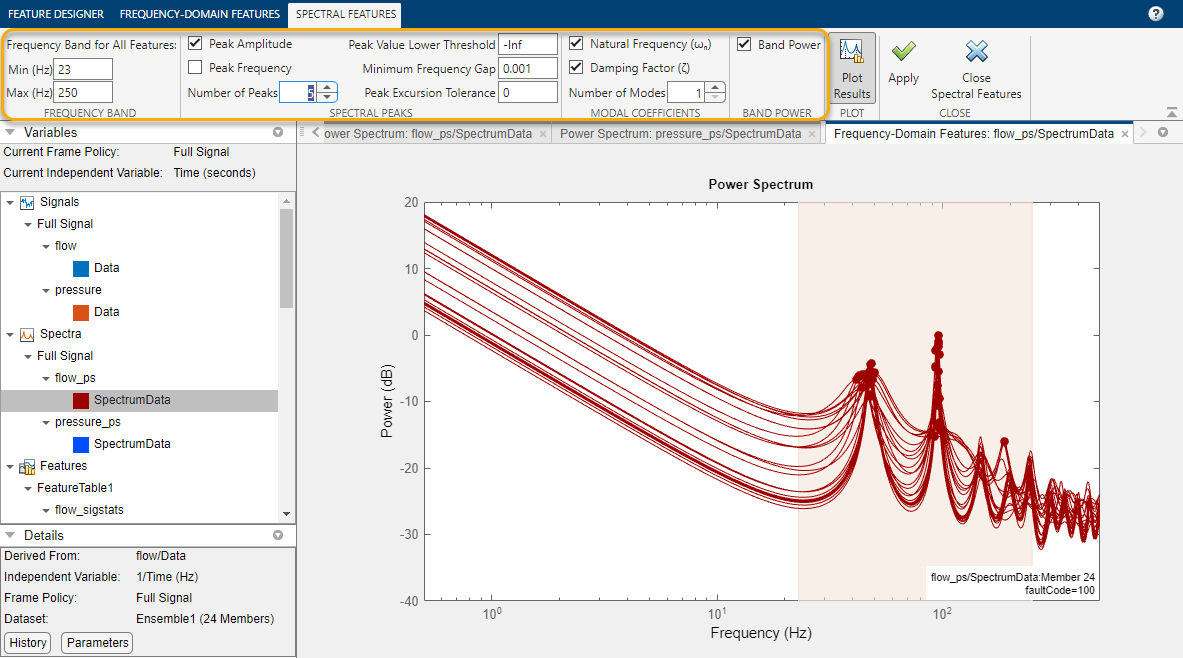Toggle the Peak Amplitude checkbox
Image resolution: width=1183 pixels, height=658 pixels.
195,44
